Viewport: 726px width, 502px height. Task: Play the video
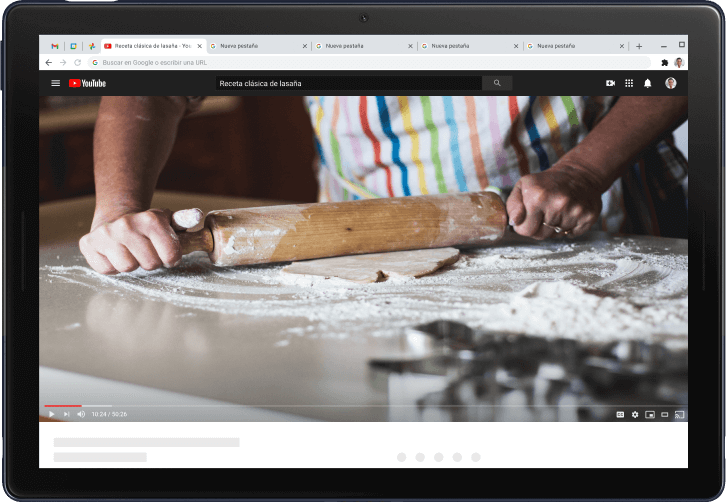tap(52, 414)
